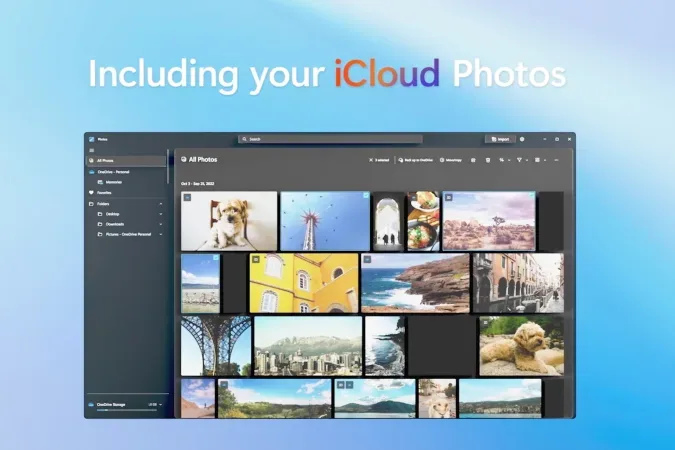Toggle checkbox on the green meadow panorama

click(224, 385)
